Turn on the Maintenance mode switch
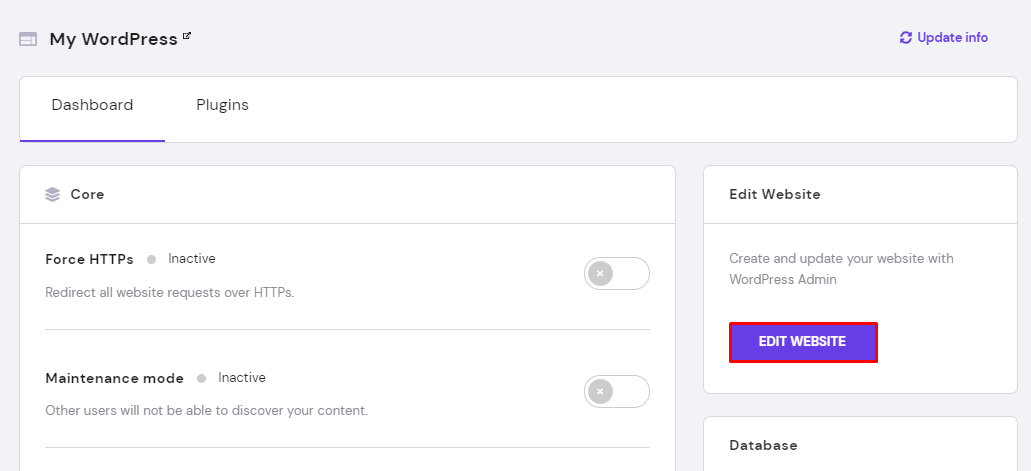The height and width of the screenshot is (471, 1031). click(x=616, y=391)
